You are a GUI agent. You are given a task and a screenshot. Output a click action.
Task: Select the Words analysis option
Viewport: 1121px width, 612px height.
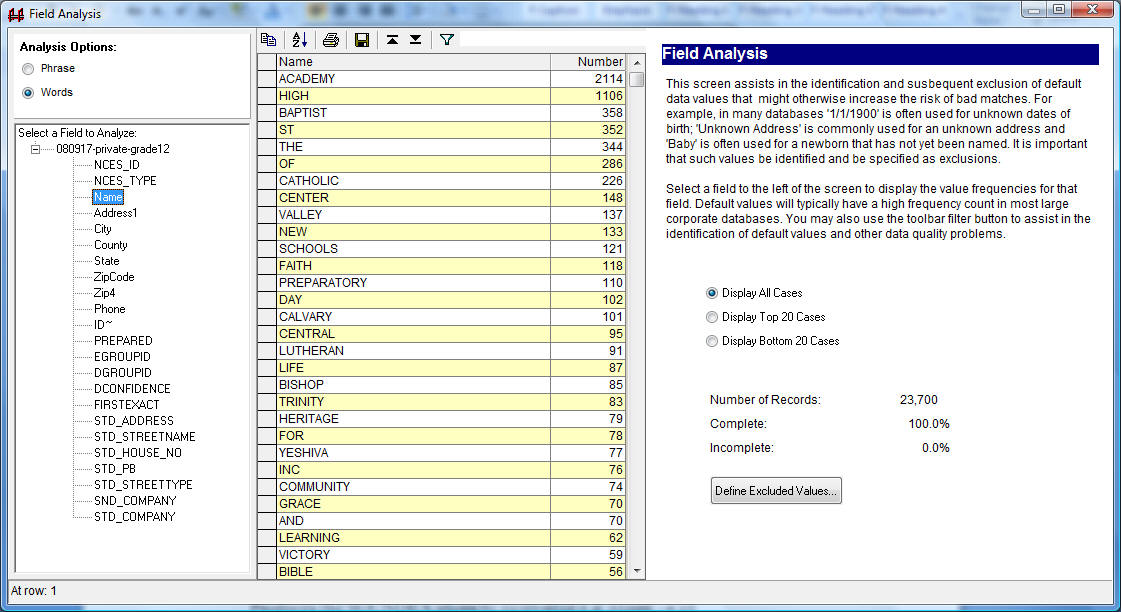28,93
